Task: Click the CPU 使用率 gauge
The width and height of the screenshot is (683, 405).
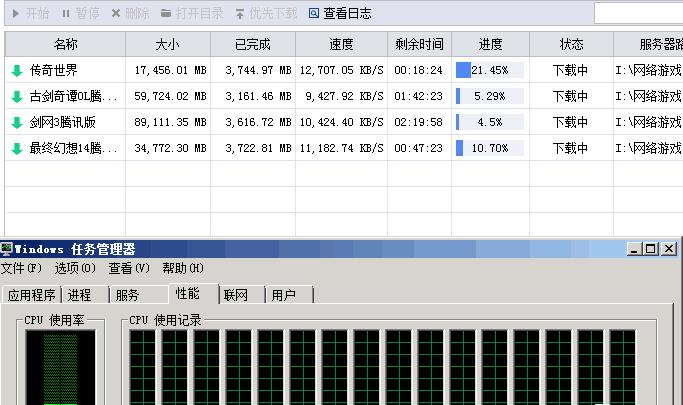Action: [61, 368]
